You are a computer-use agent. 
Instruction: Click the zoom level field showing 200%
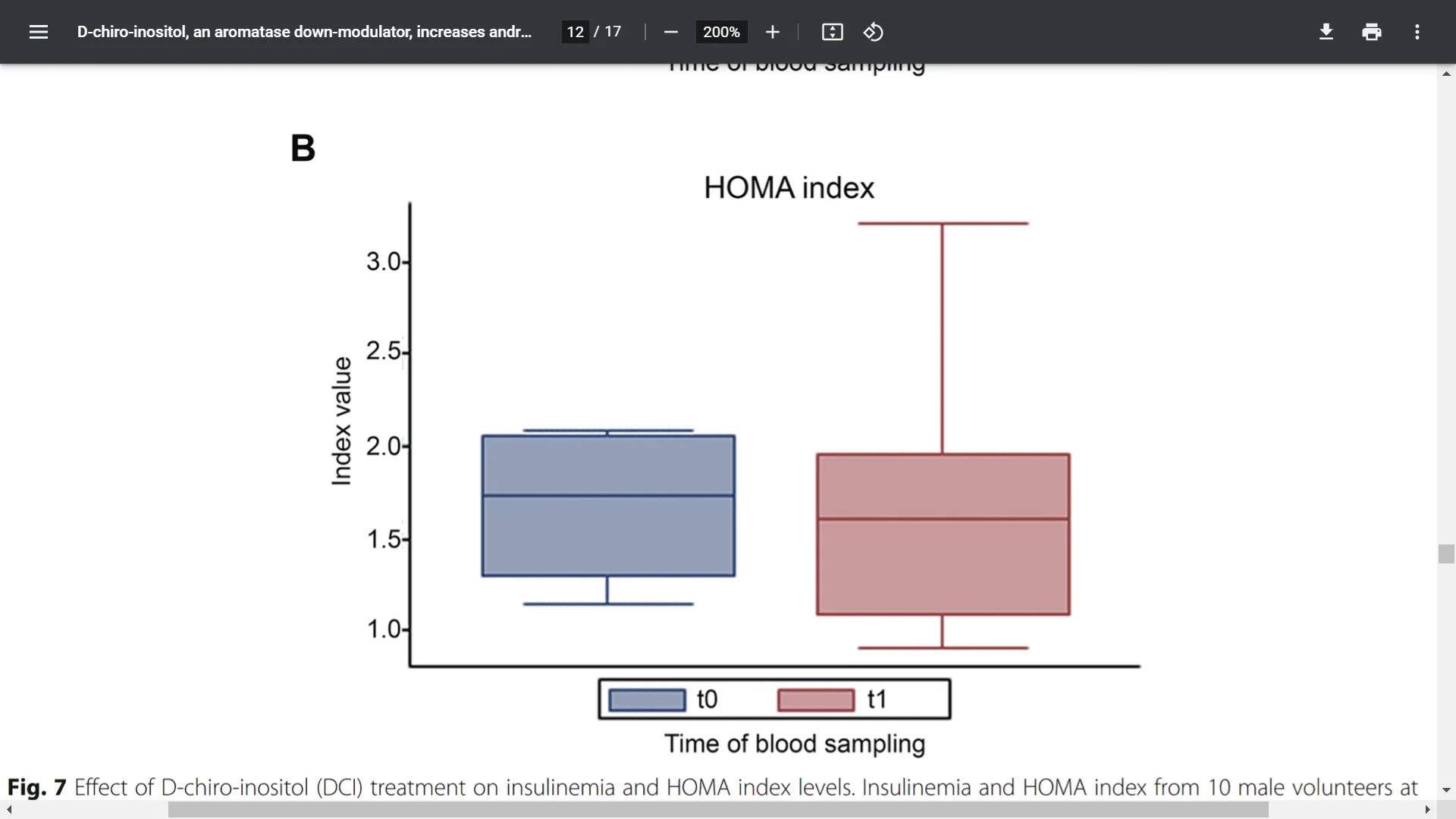point(721,32)
